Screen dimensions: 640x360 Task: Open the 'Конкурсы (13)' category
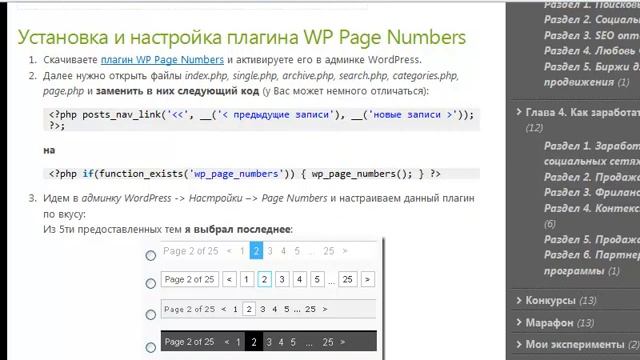[560, 300]
